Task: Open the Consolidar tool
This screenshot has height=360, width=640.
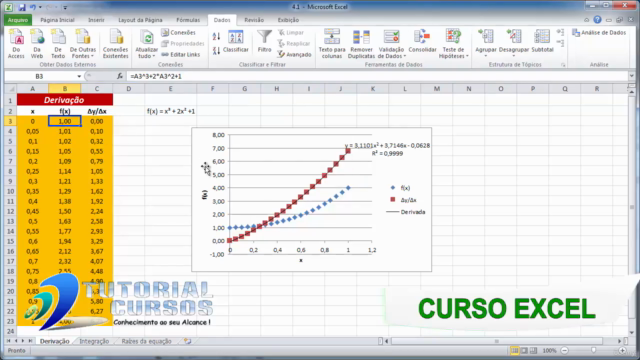Action: pos(422,41)
